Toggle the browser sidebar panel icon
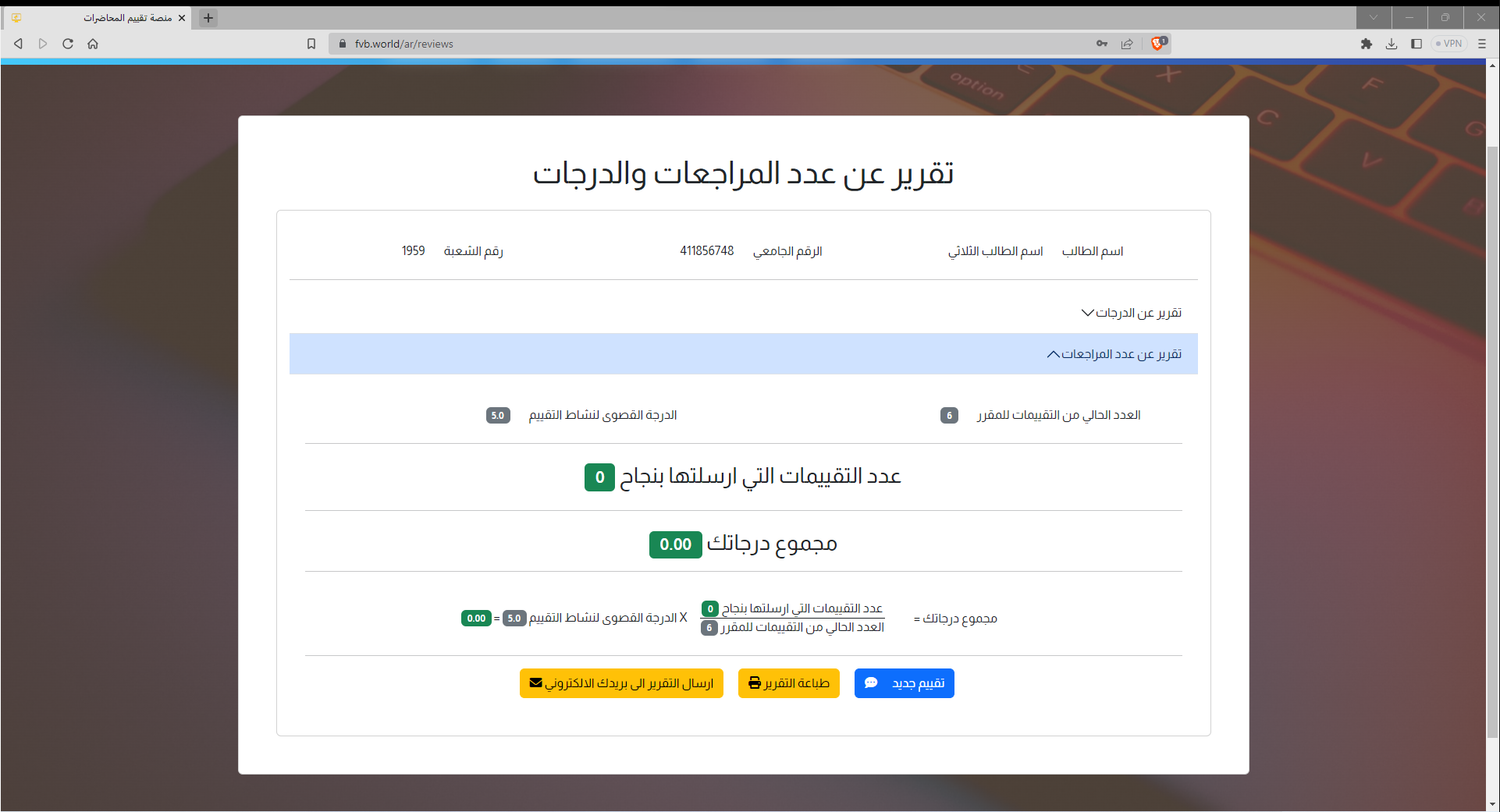Viewport: 1500px width, 812px height. pyautogui.click(x=1416, y=44)
